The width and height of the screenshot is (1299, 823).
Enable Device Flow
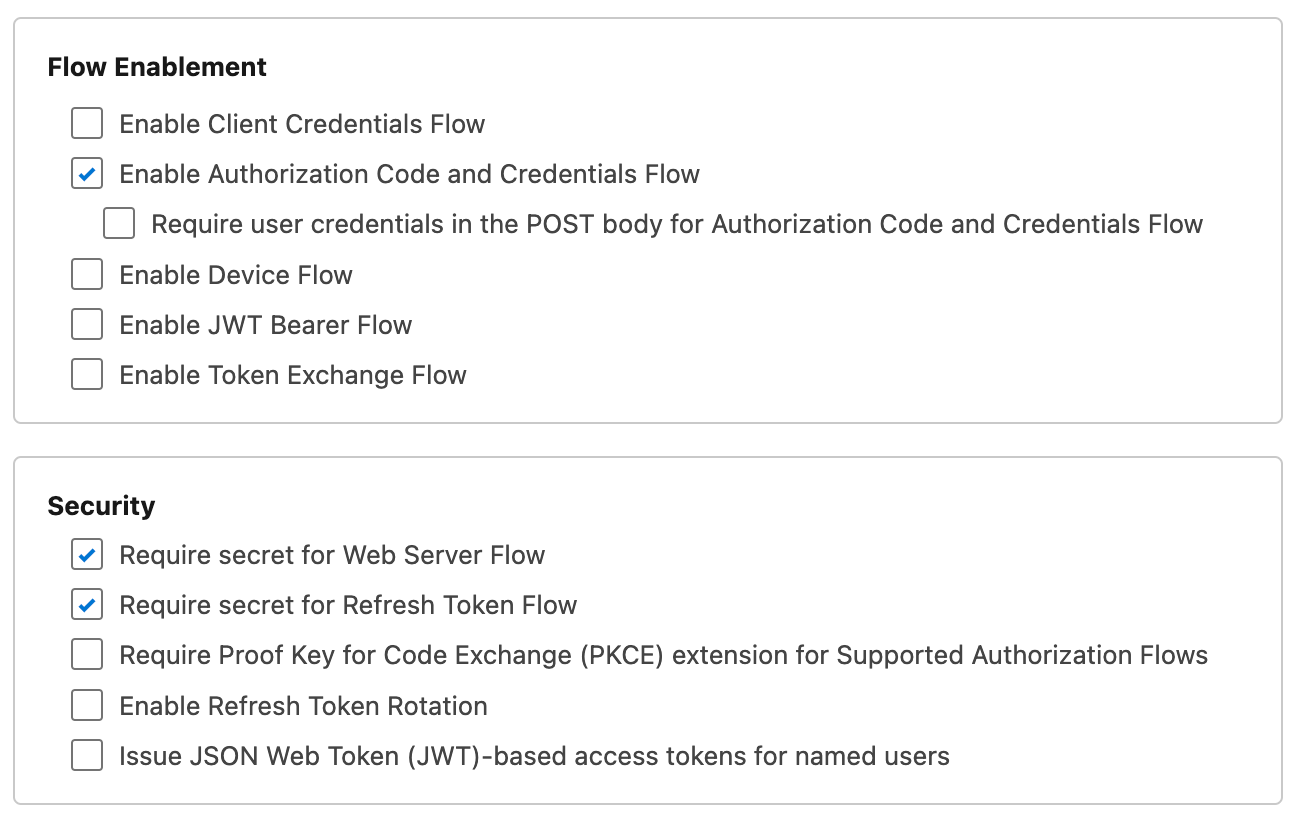click(x=87, y=274)
